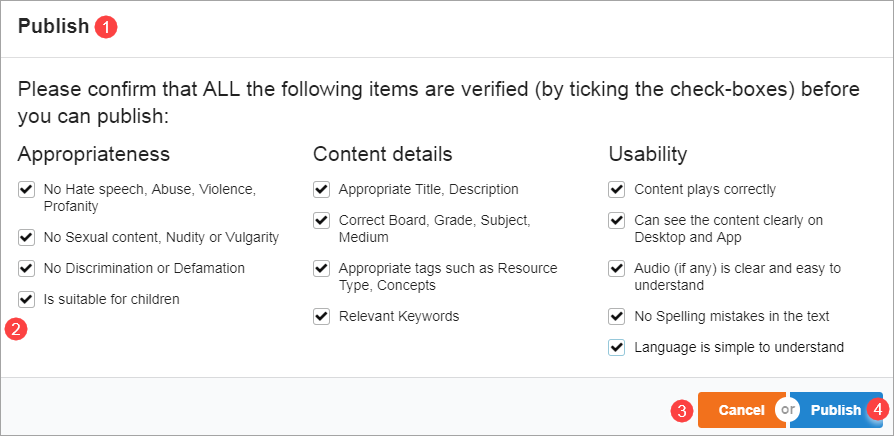Toggle No Sexual content, Nudity checkbox
894x436 pixels.
pos(26,238)
